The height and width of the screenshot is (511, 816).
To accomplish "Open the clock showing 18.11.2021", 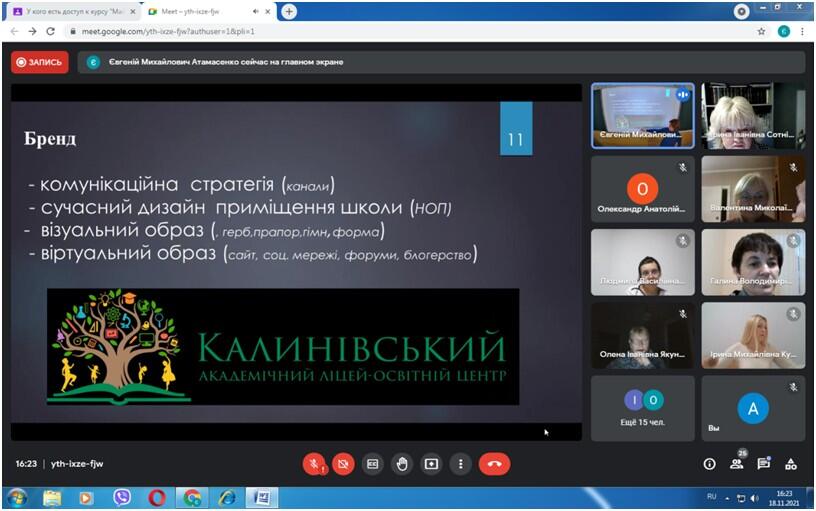I will (784, 499).
